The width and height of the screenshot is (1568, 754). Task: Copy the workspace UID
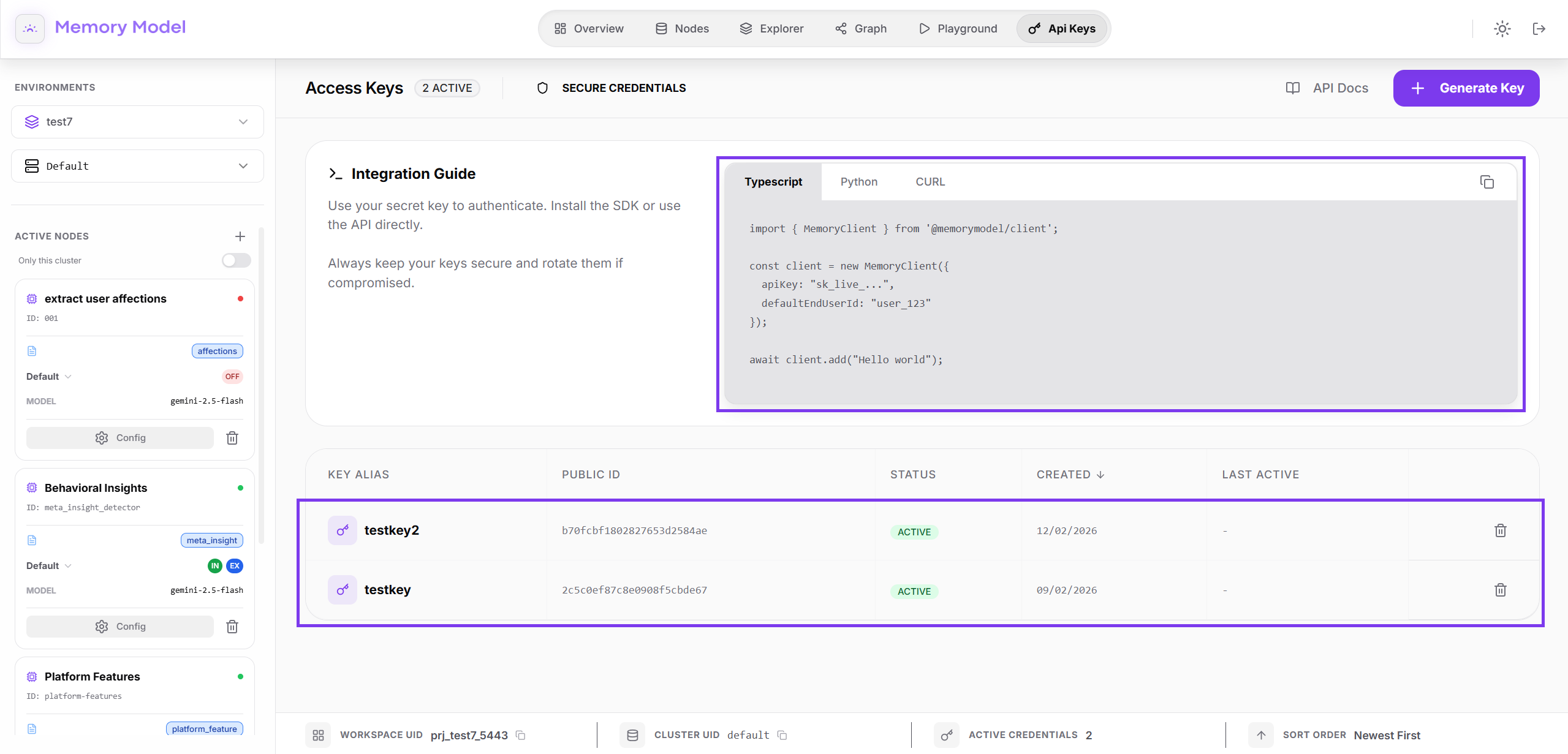(521, 735)
